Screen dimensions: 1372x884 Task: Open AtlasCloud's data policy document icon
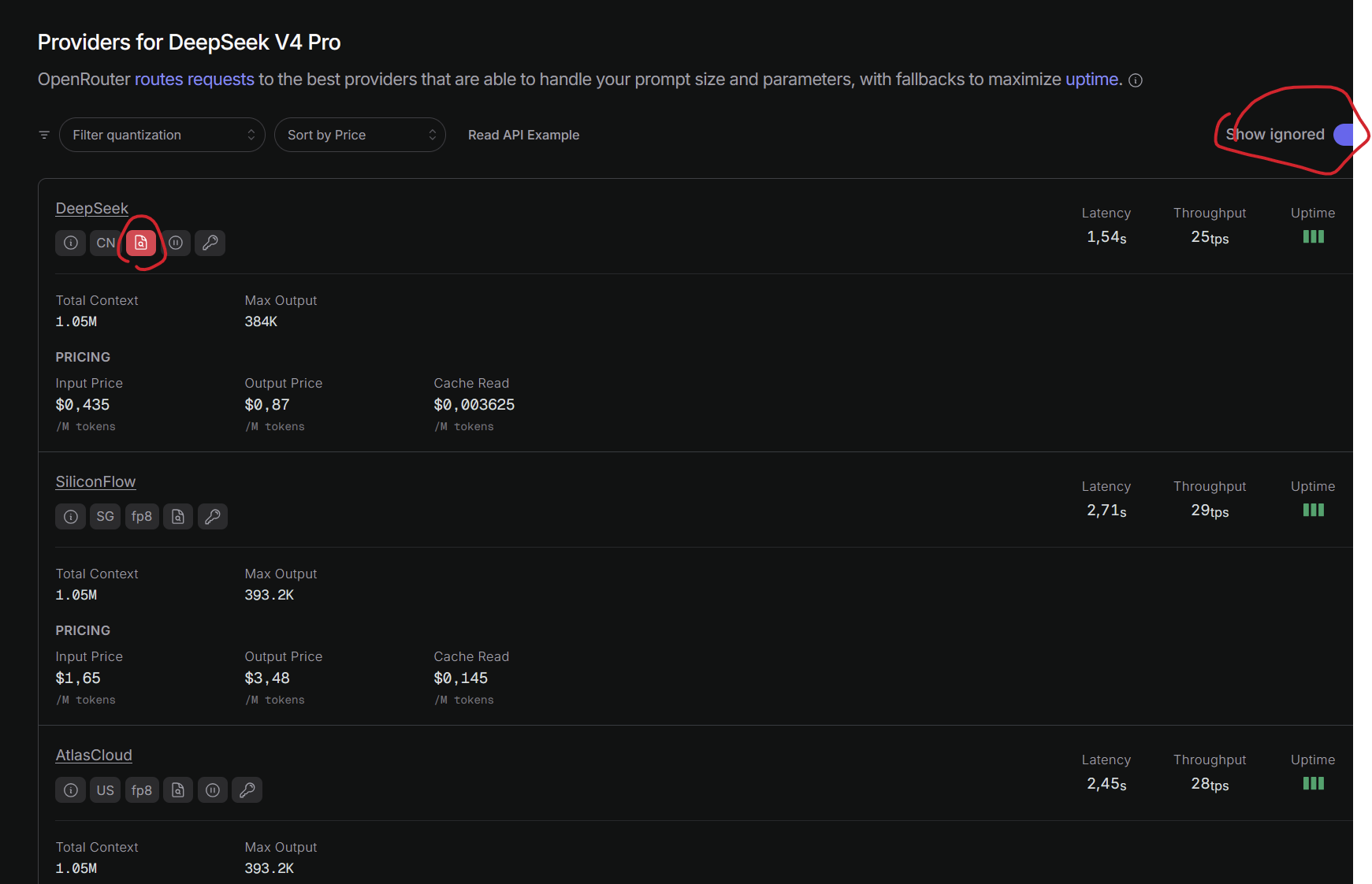click(178, 789)
